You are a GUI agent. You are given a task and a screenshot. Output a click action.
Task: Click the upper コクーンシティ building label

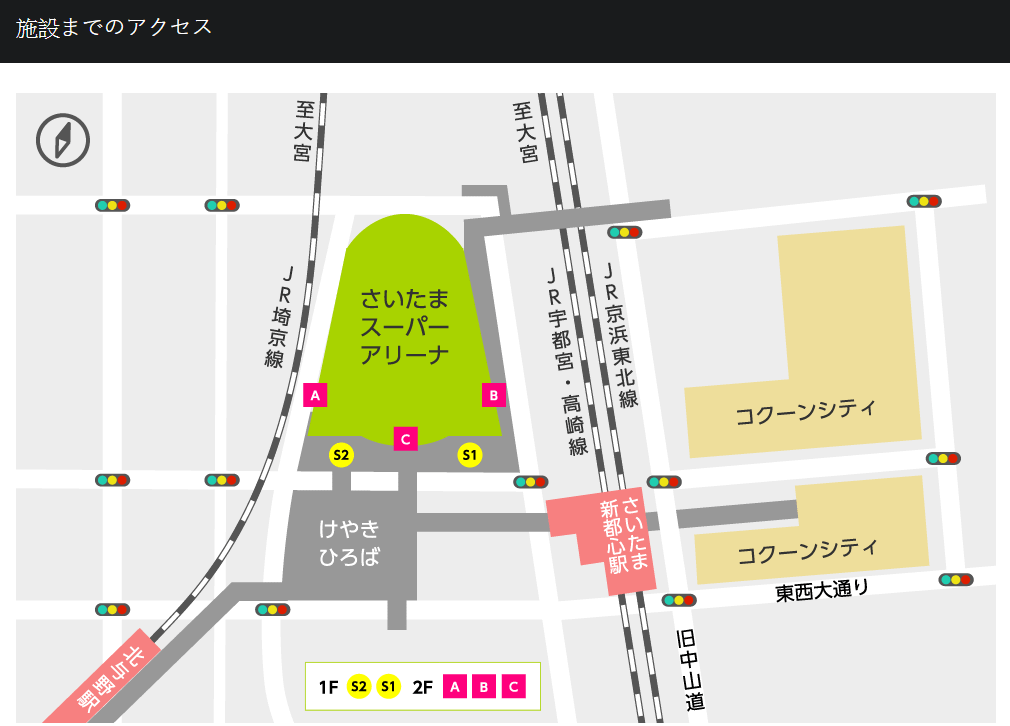(806, 412)
